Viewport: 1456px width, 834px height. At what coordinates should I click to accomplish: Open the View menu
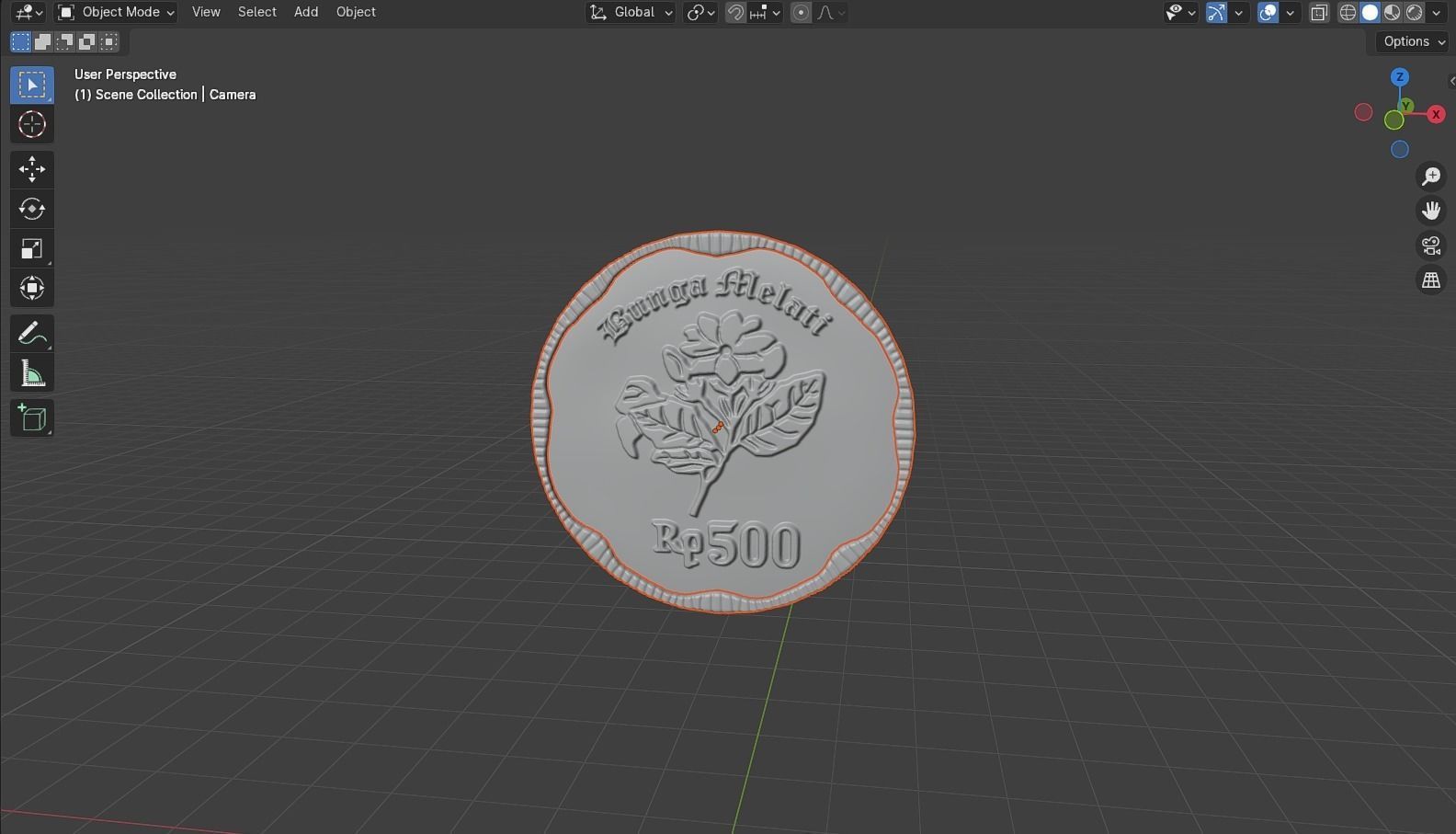point(206,12)
